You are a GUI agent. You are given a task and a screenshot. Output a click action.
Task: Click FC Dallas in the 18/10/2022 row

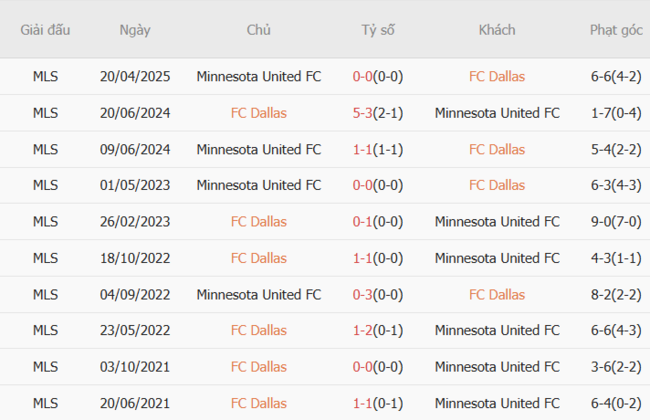pyautogui.click(x=259, y=258)
